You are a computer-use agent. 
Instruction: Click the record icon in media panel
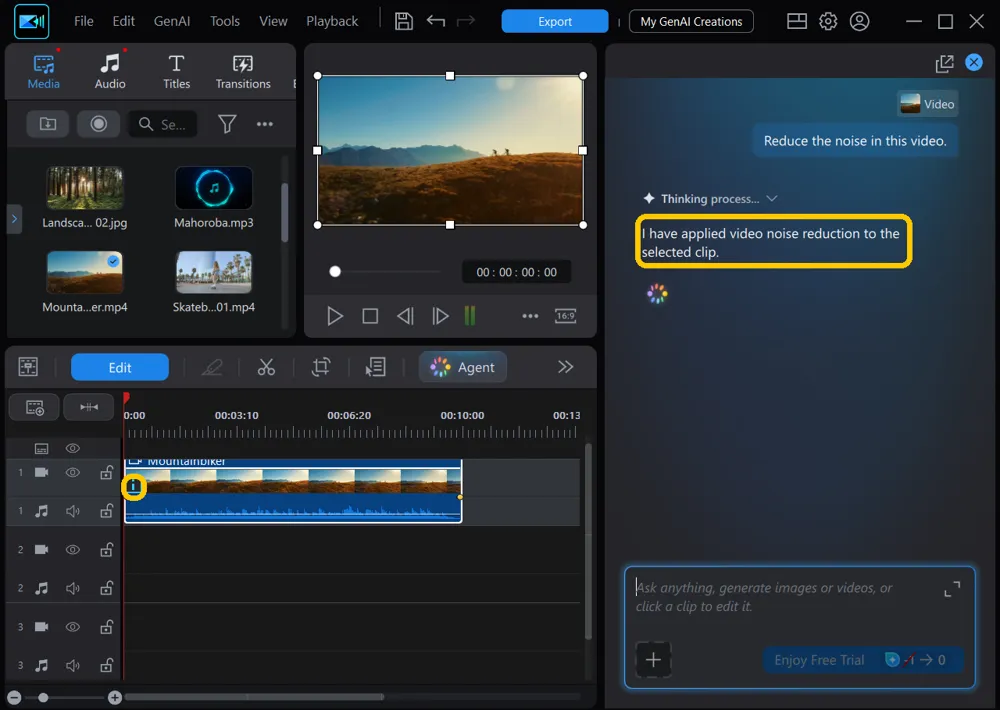[x=98, y=124]
